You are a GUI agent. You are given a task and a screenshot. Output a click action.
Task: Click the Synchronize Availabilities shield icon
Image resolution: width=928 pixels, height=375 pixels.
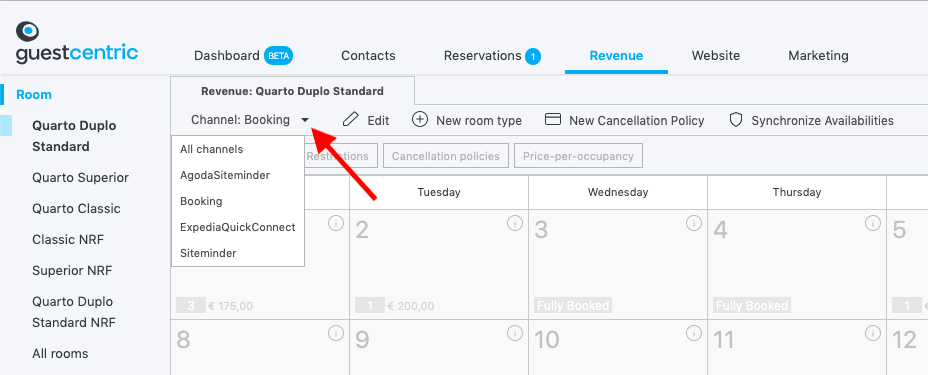(736, 120)
